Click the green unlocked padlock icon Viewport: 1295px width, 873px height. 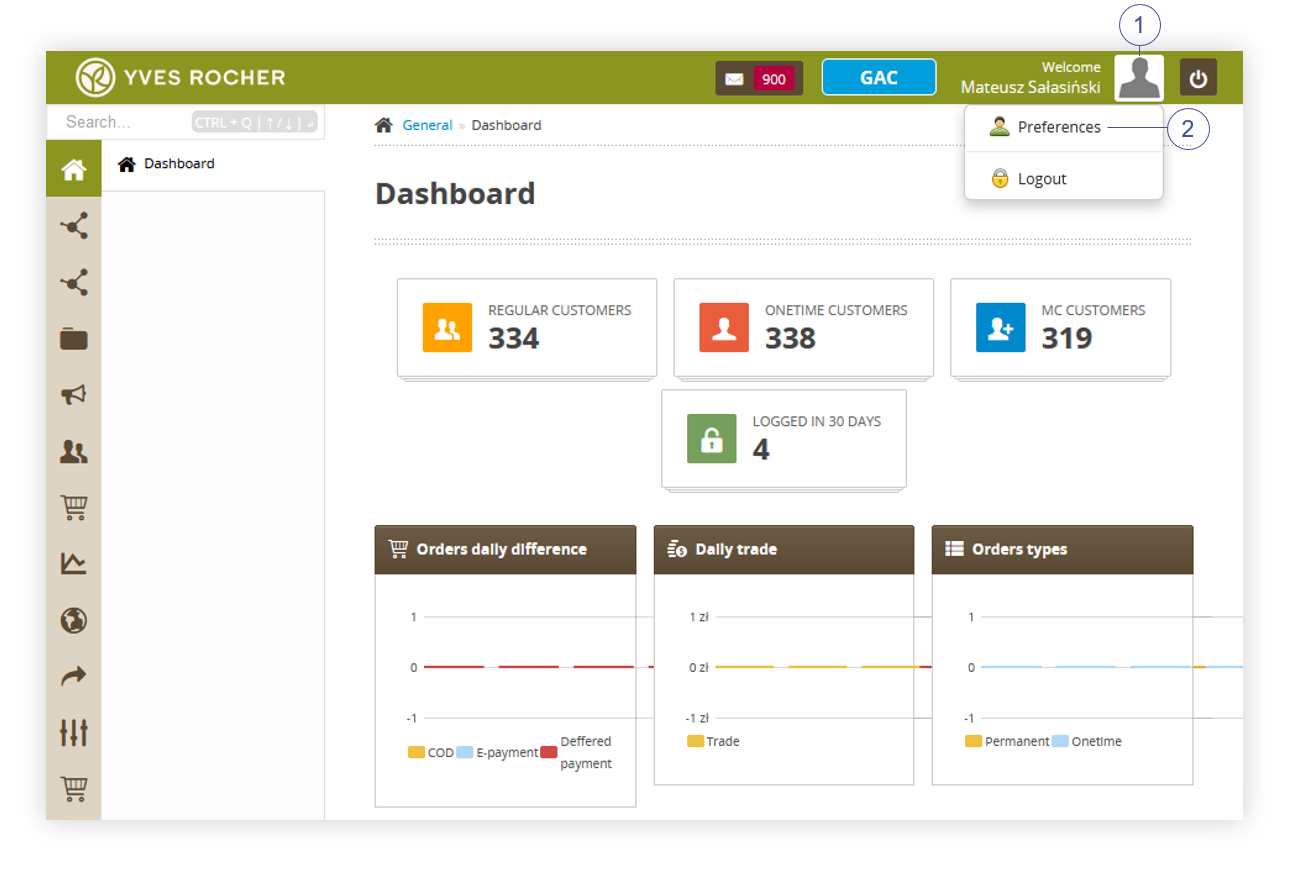pos(712,439)
